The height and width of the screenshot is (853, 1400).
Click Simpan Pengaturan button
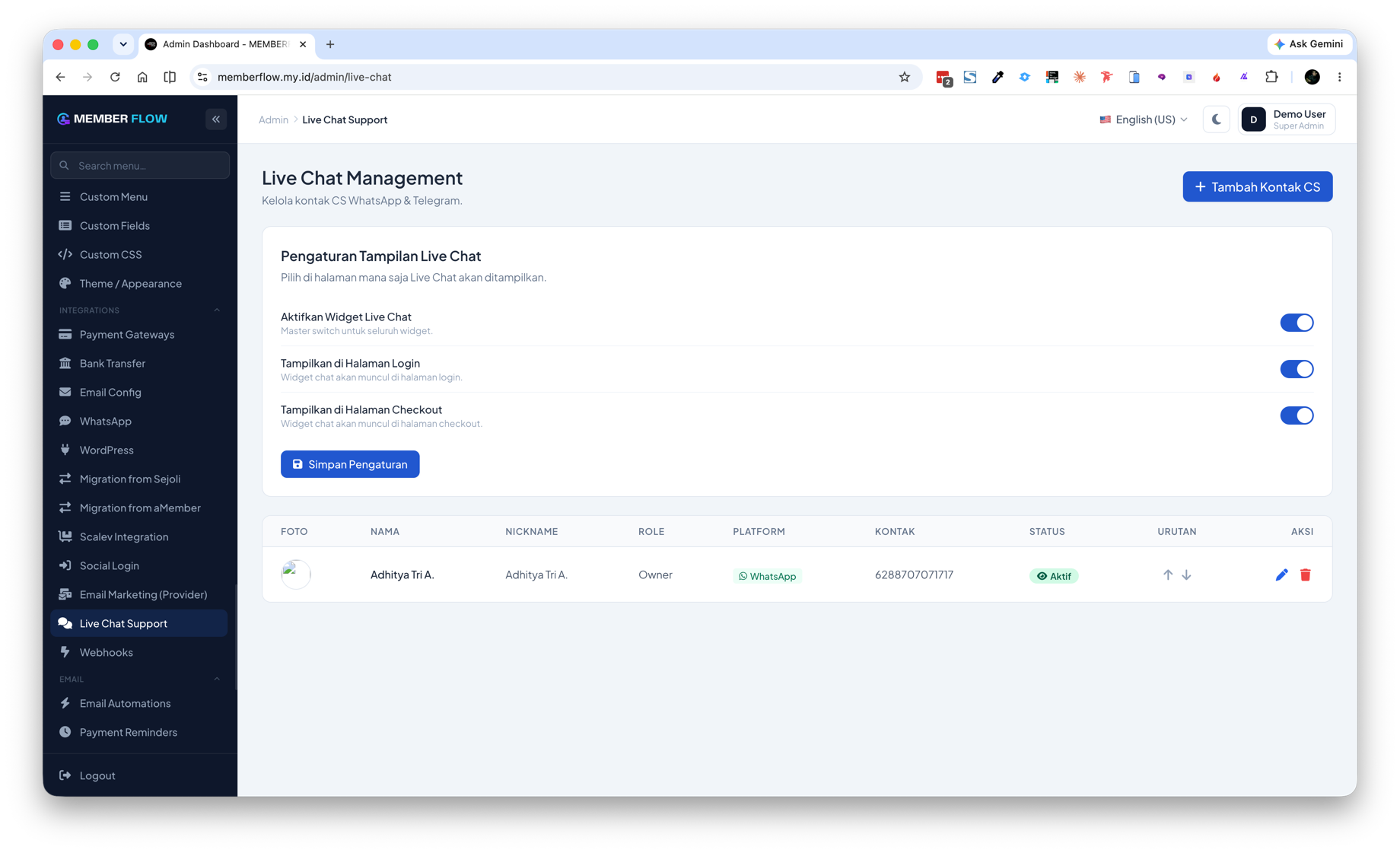click(350, 464)
